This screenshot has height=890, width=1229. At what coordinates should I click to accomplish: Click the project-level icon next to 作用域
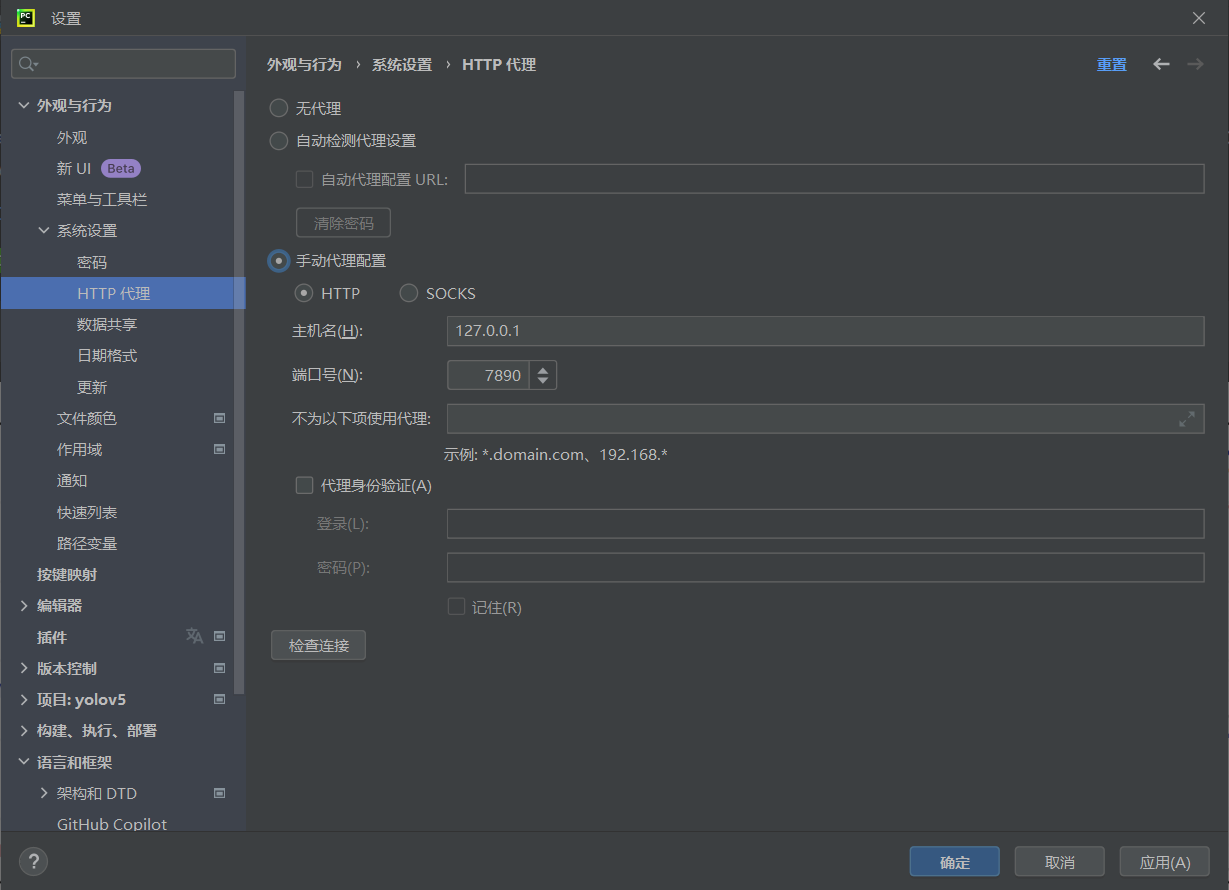click(x=220, y=449)
